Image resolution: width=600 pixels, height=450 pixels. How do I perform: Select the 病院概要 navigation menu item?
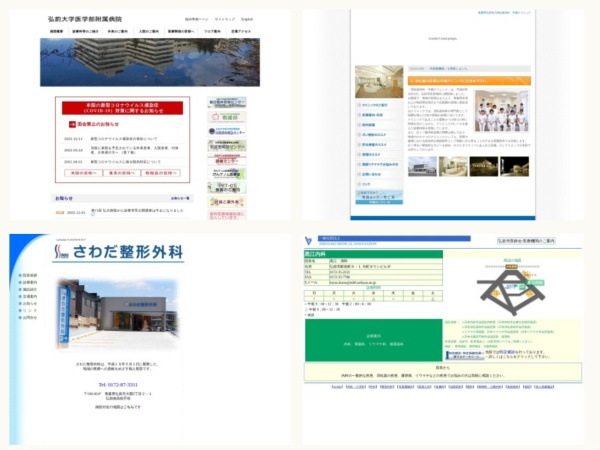(56, 32)
